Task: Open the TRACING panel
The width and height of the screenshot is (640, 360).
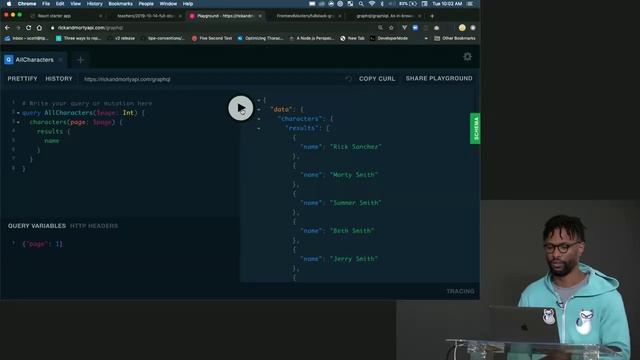Action: (460, 291)
